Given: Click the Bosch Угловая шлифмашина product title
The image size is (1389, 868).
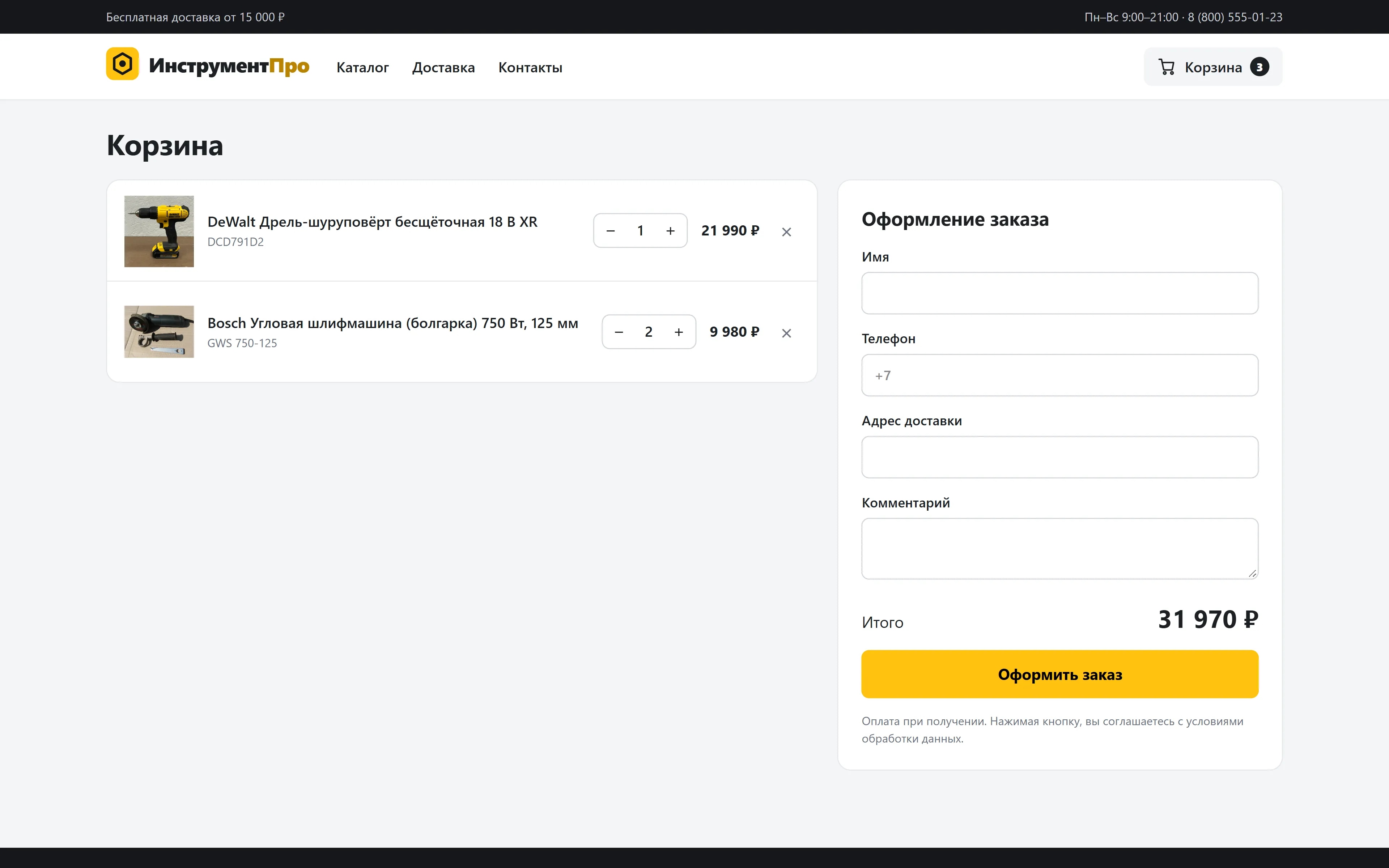Looking at the screenshot, I should pyautogui.click(x=392, y=323).
